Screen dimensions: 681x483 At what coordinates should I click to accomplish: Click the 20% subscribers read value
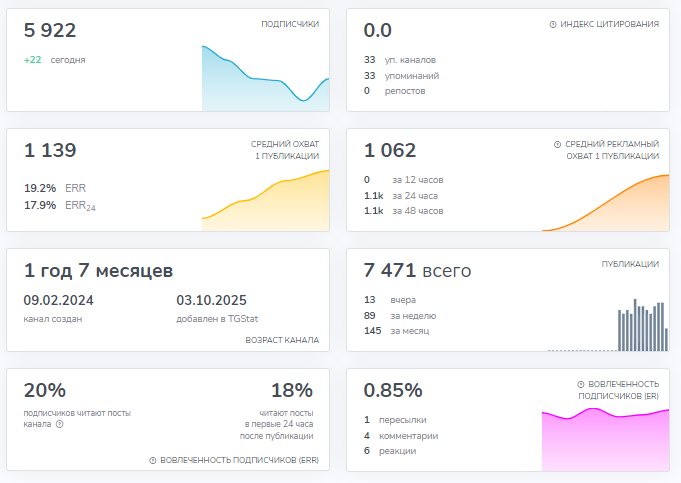point(45,390)
